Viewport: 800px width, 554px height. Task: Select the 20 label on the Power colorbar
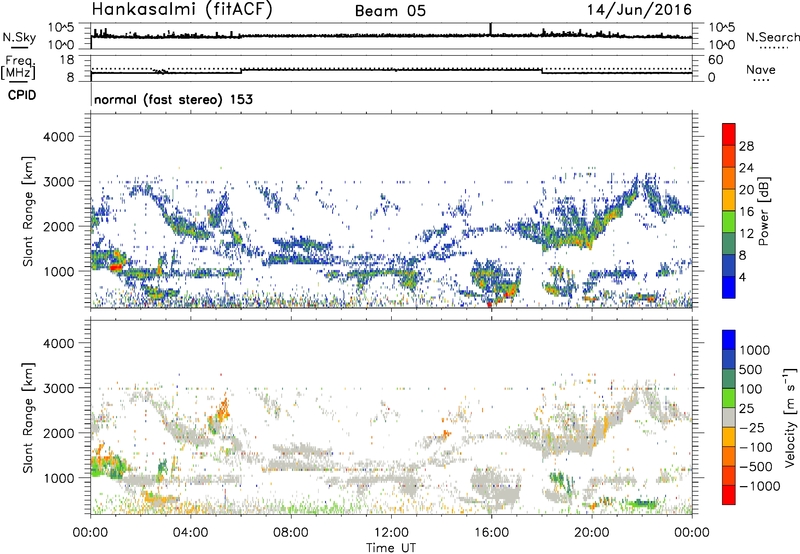747,190
